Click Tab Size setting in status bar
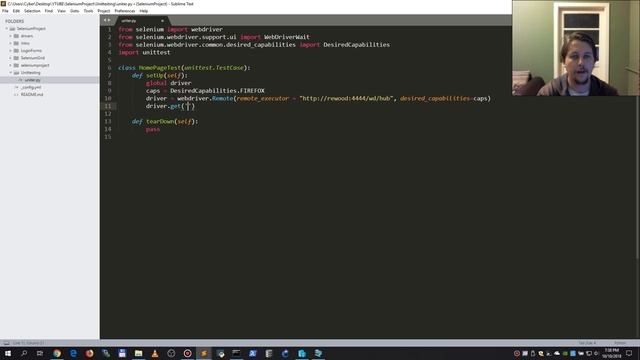Screen dimensions: 640x360 tap(587, 343)
